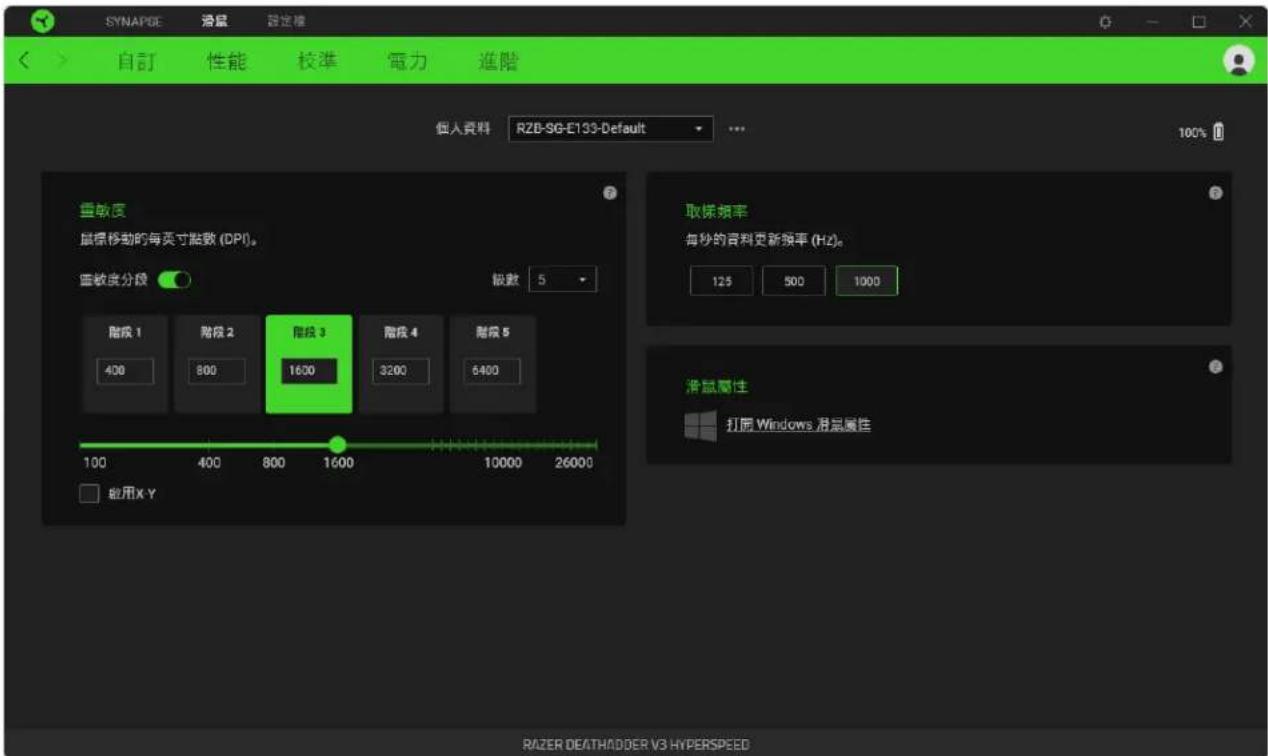Click the 100% battery percentage text
The image size is (1268, 756).
click(1192, 133)
